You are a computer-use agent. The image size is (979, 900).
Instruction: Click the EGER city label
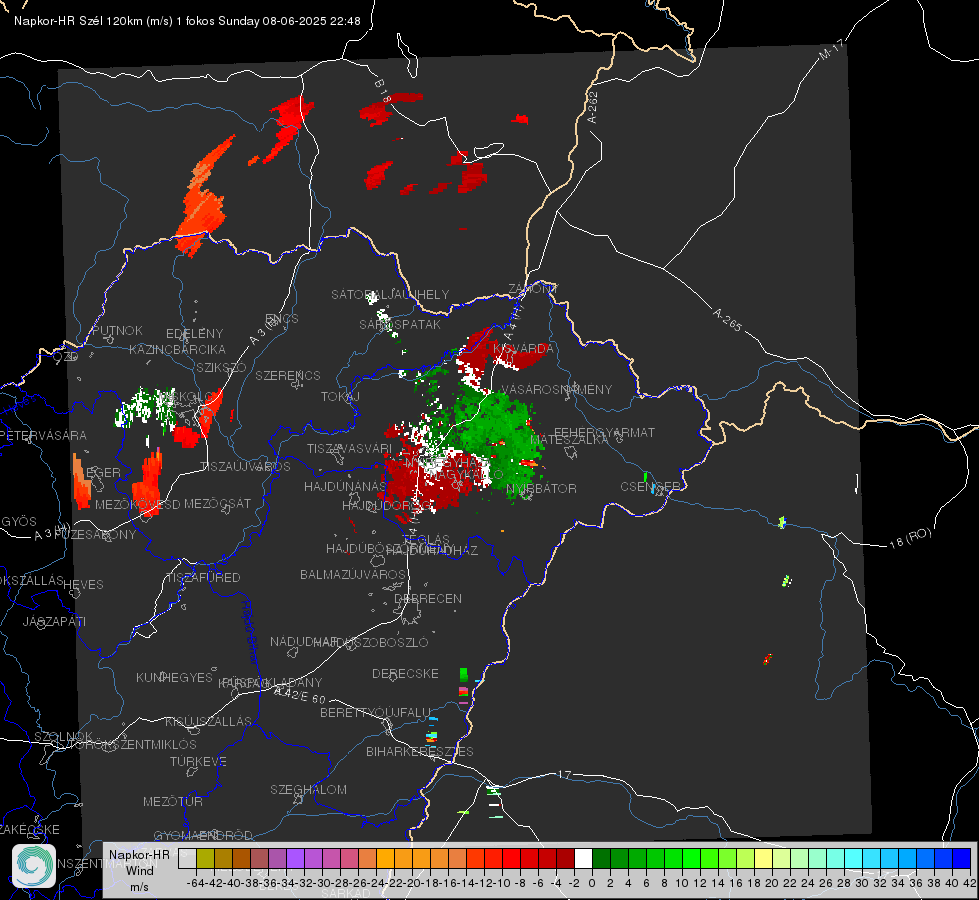click(103, 472)
